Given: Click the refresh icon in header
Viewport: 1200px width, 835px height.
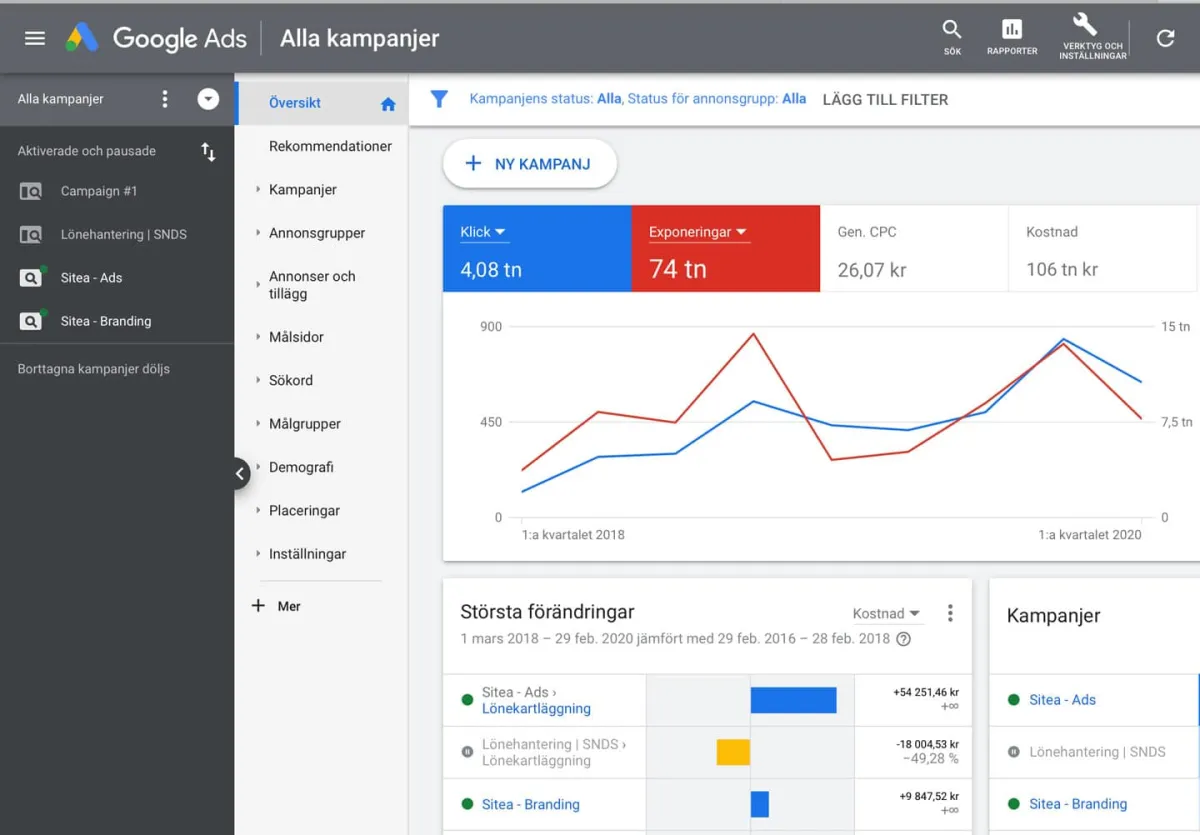Looking at the screenshot, I should click(x=1165, y=38).
